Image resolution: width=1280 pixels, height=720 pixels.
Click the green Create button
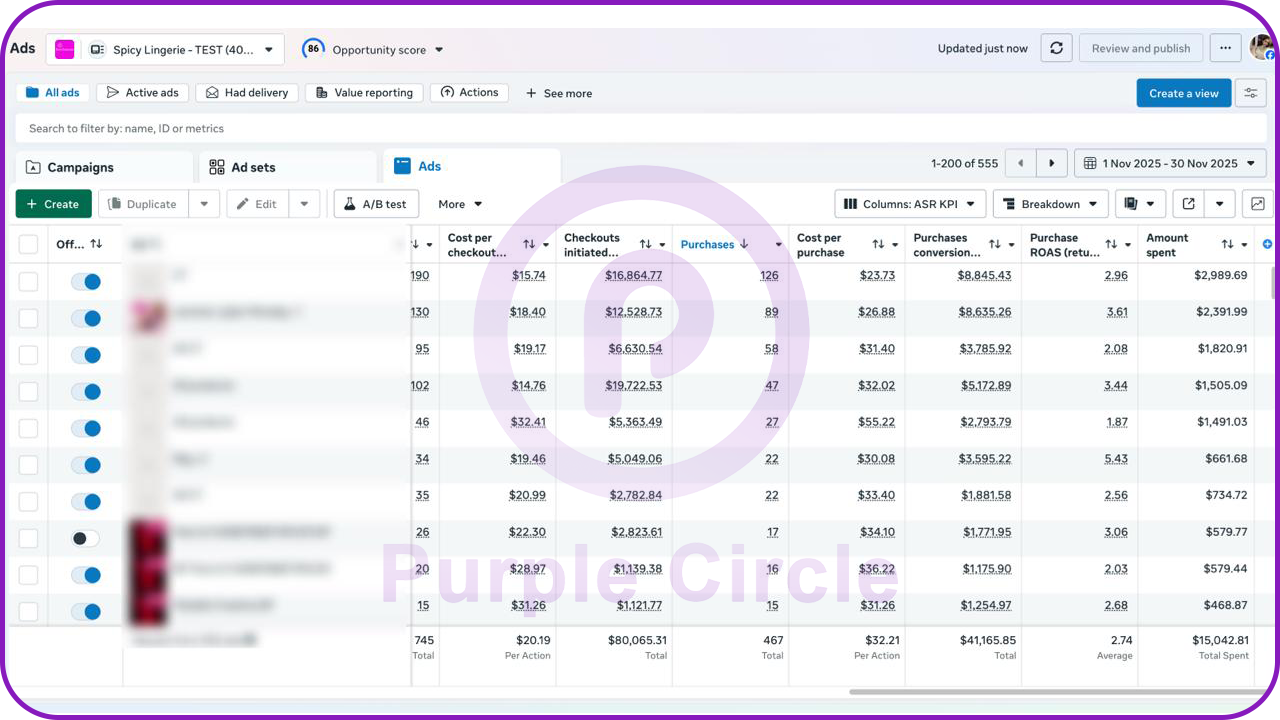pos(53,204)
